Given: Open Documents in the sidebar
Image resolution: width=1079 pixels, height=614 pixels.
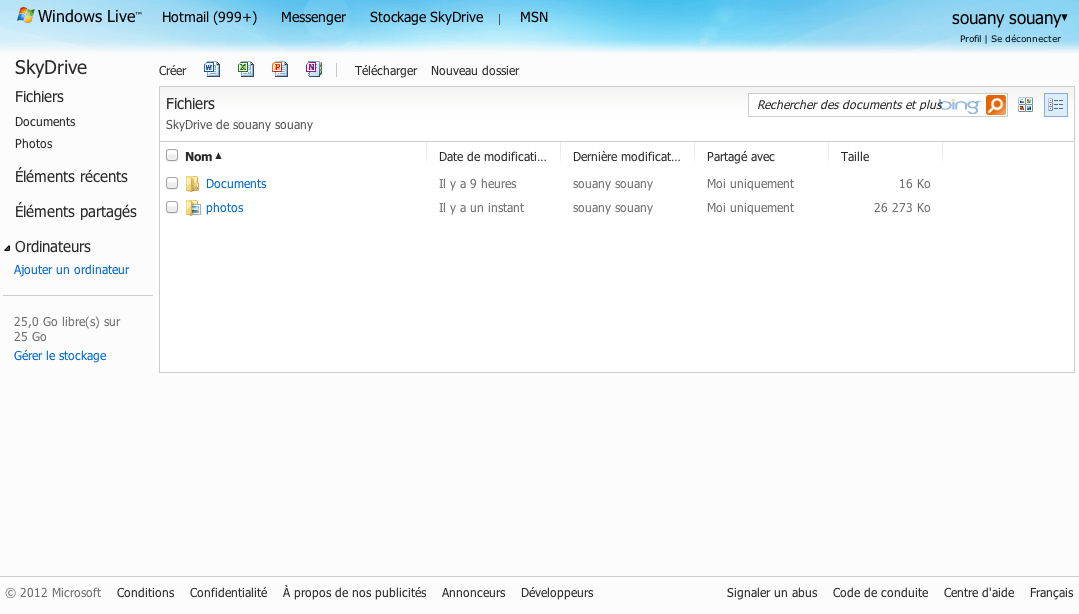Looking at the screenshot, I should [x=45, y=122].
